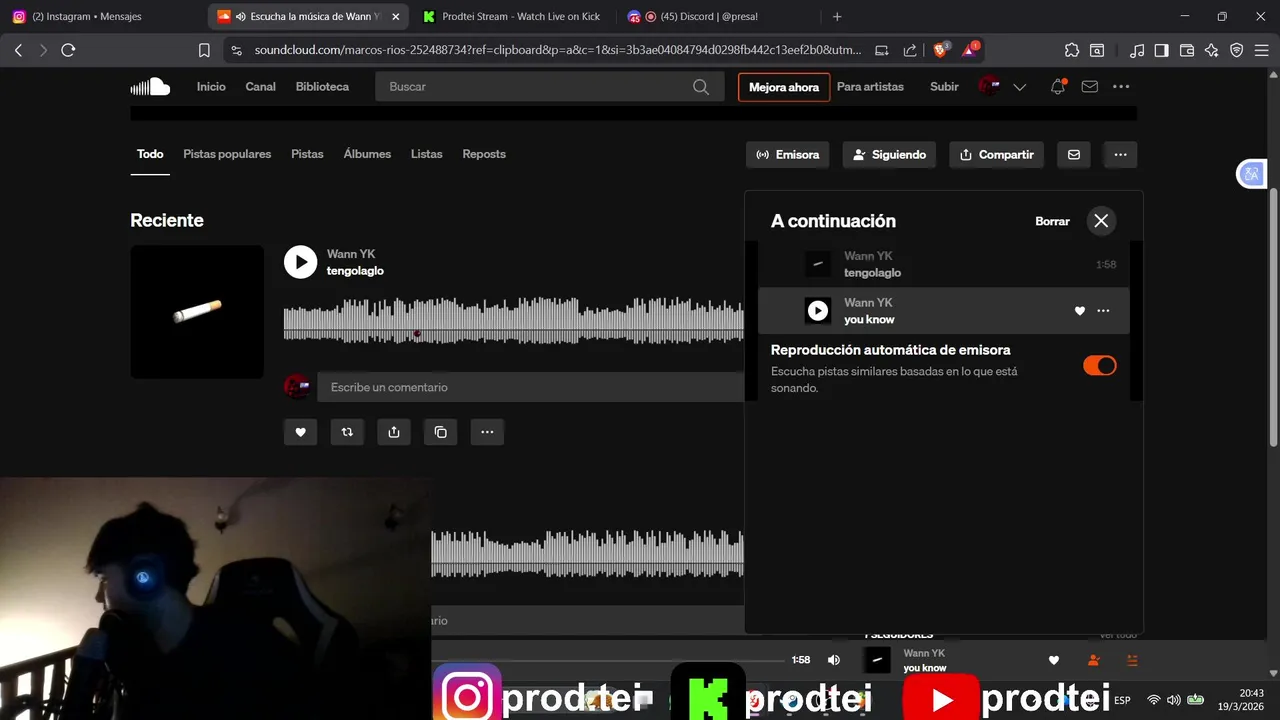Viewport: 1280px width, 720px height.
Task: Send a message via profile envelope button
Action: (1074, 155)
